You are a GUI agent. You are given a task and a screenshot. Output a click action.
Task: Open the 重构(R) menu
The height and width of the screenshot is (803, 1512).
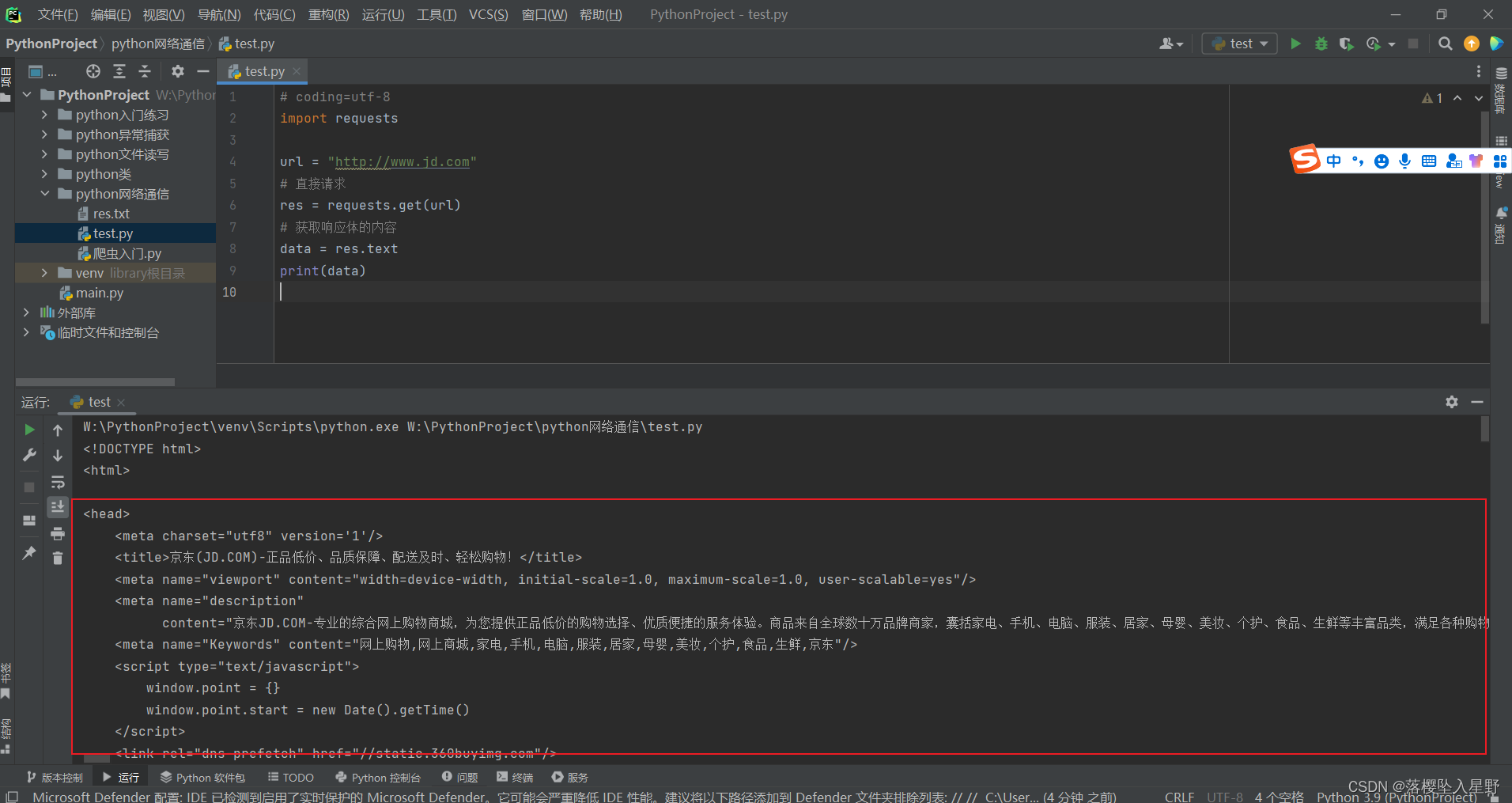pos(328,14)
